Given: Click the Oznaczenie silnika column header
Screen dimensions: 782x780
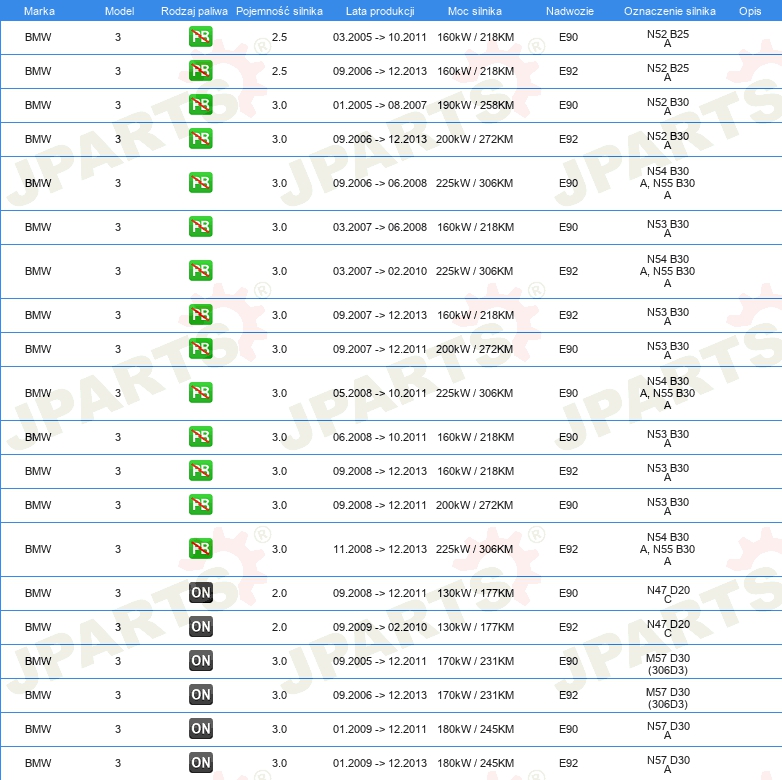Looking at the screenshot, I should (669, 10).
